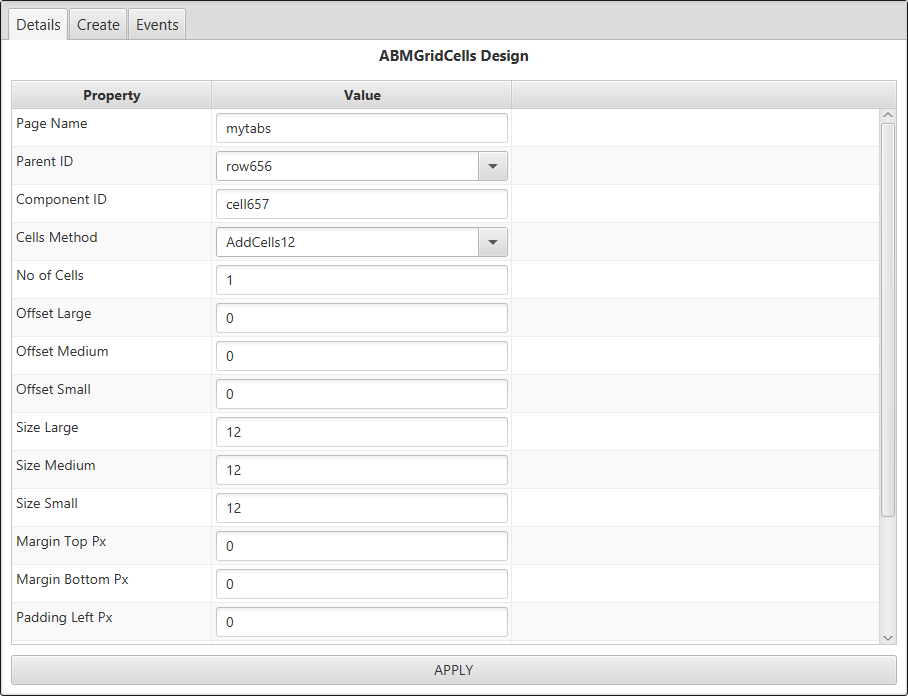Viewport: 908px width, 696px height.
Task: Select the Offset Medium input box
Action: click(x=361, y=356)
